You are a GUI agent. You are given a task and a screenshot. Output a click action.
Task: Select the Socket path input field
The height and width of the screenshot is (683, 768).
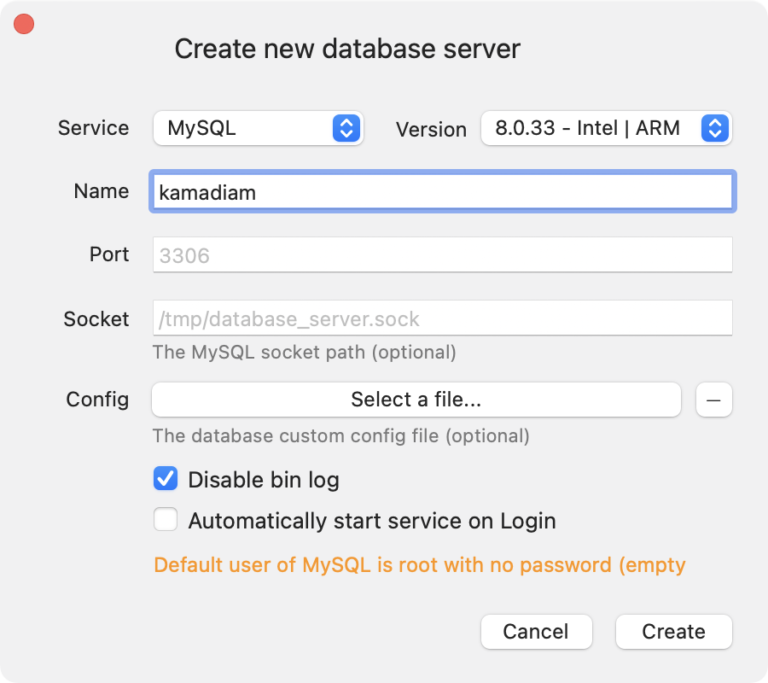pyautogui.click(x=442, y=320)
